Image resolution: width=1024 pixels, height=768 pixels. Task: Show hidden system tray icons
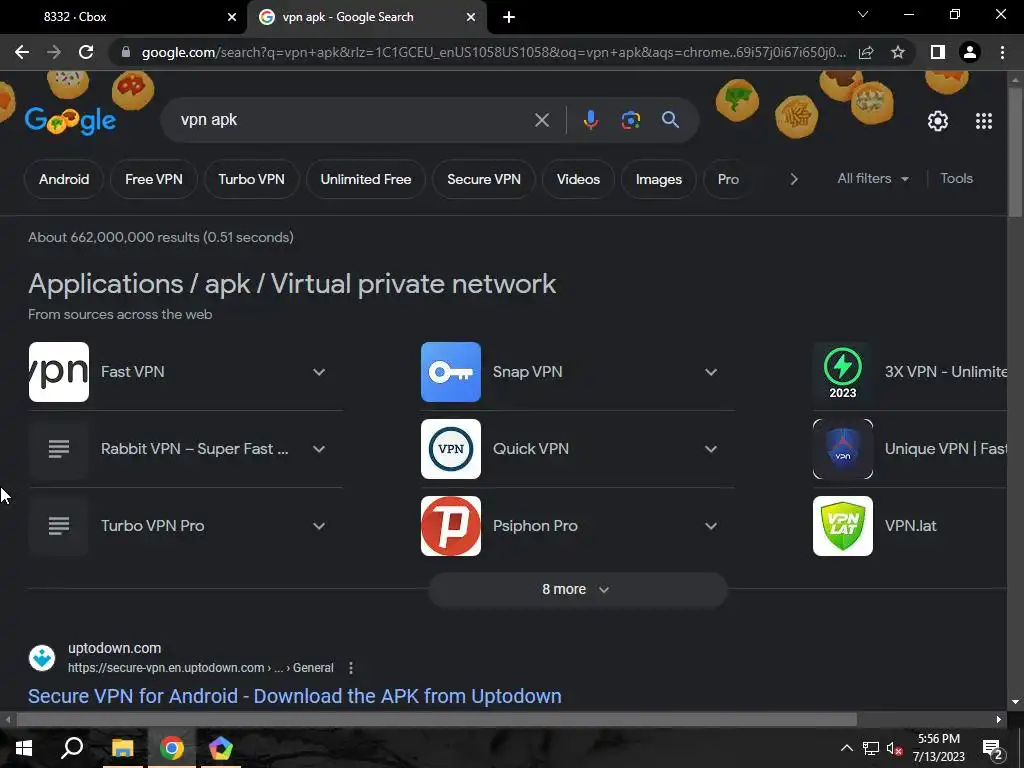[846, 748]
